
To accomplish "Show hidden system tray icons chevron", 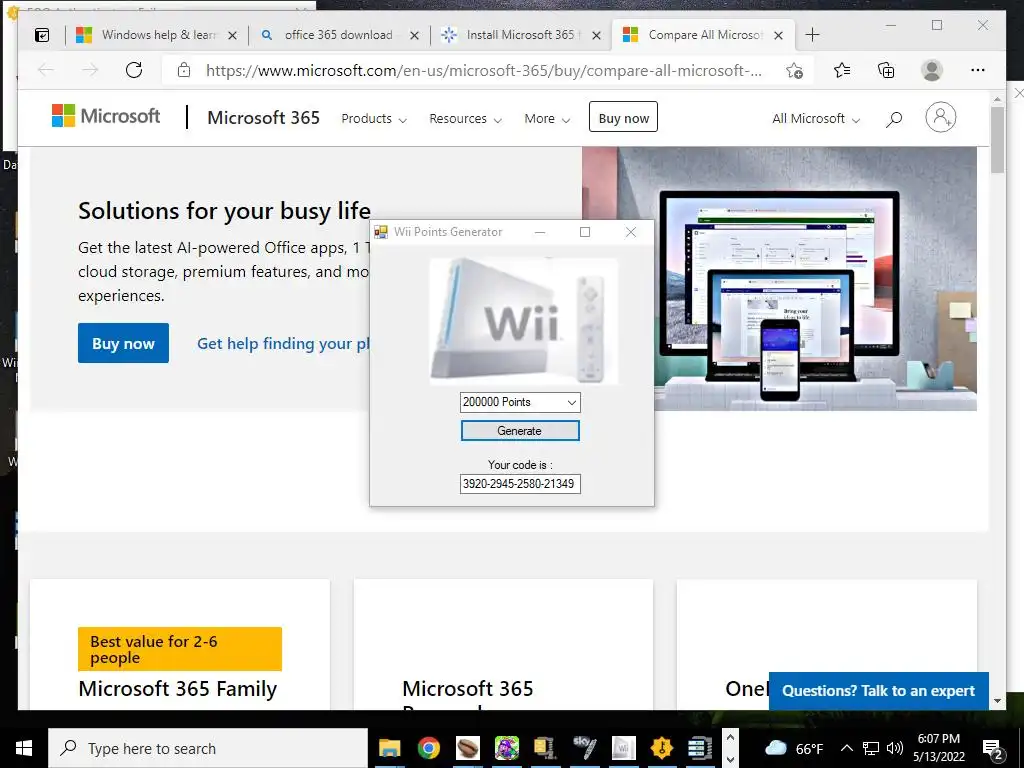I will coord(846,748).
